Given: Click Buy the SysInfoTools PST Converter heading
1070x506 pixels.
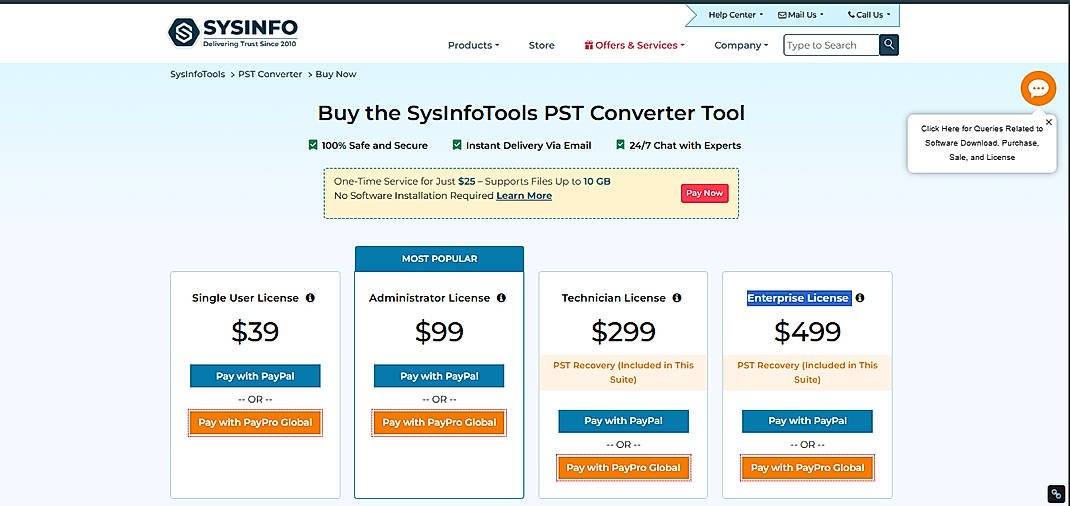Looking at the screenshot, I should click(x=532, y=113).
